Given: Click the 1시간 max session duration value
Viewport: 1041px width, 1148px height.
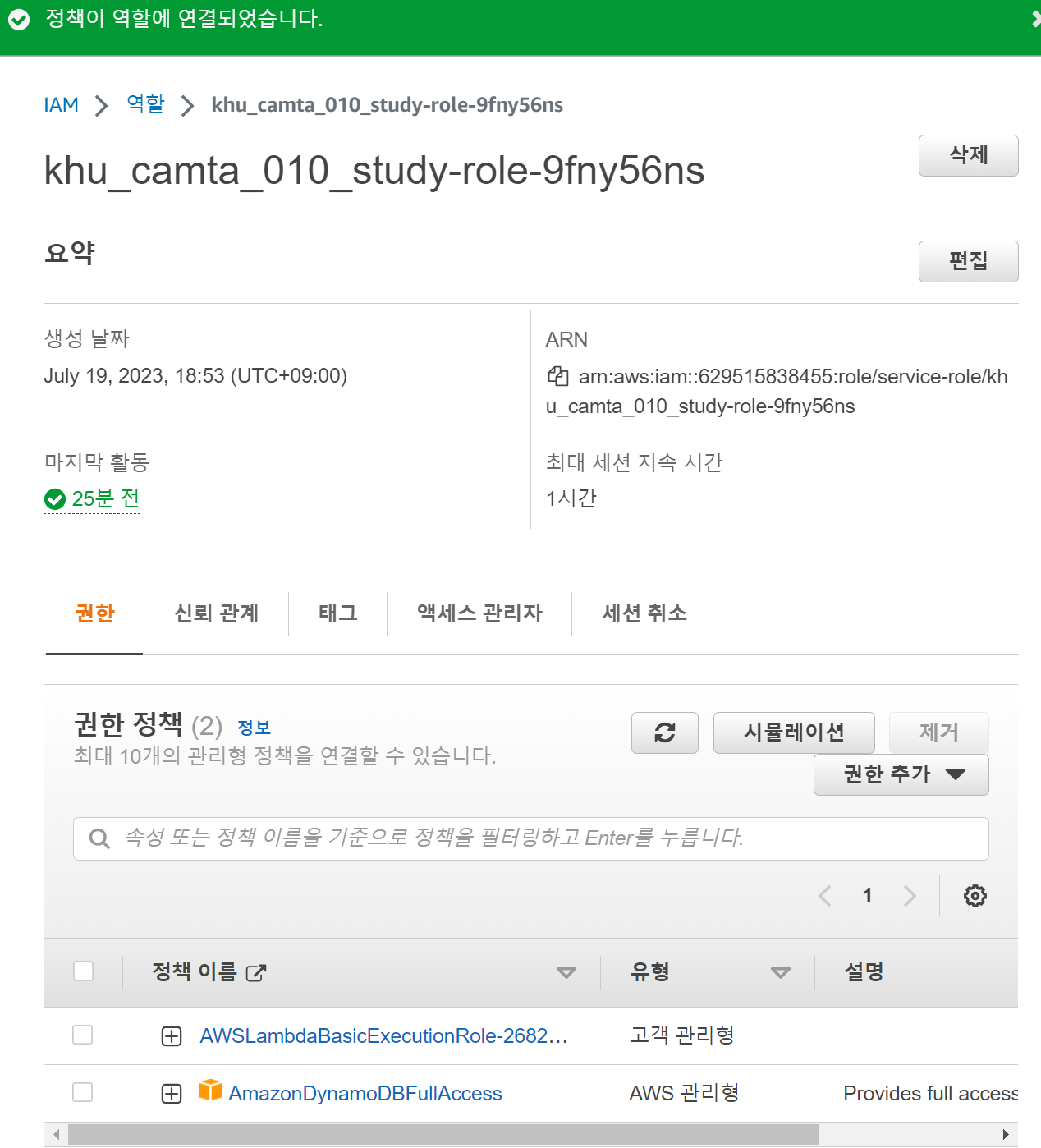Looking at the screenshot, I should (571, 498).
